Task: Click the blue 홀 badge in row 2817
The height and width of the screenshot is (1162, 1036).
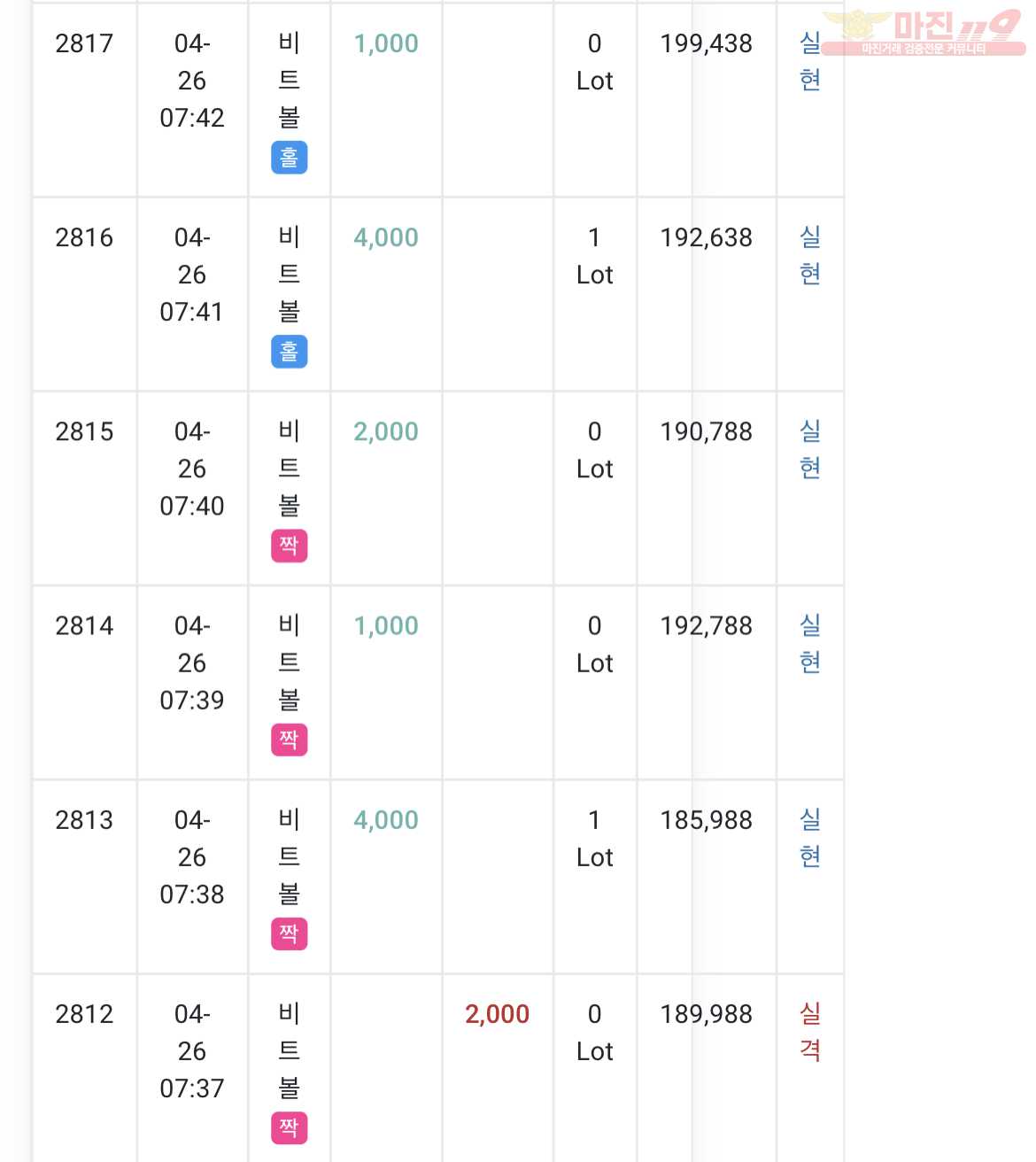Action: click(289, 158)
